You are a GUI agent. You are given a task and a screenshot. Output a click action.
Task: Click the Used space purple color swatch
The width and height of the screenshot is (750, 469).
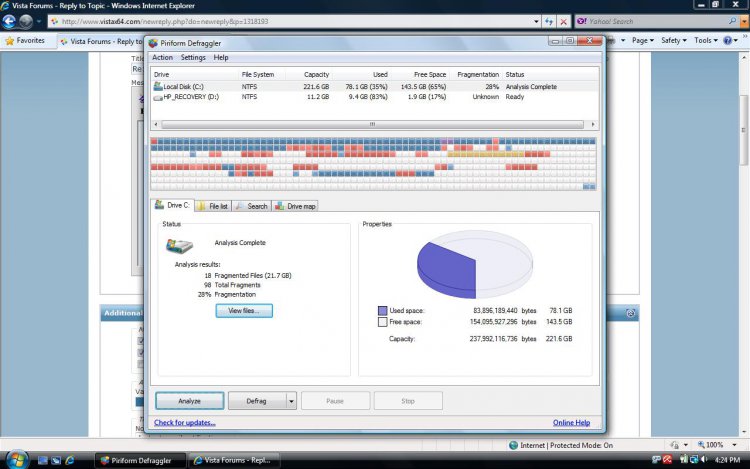point(382,311)
